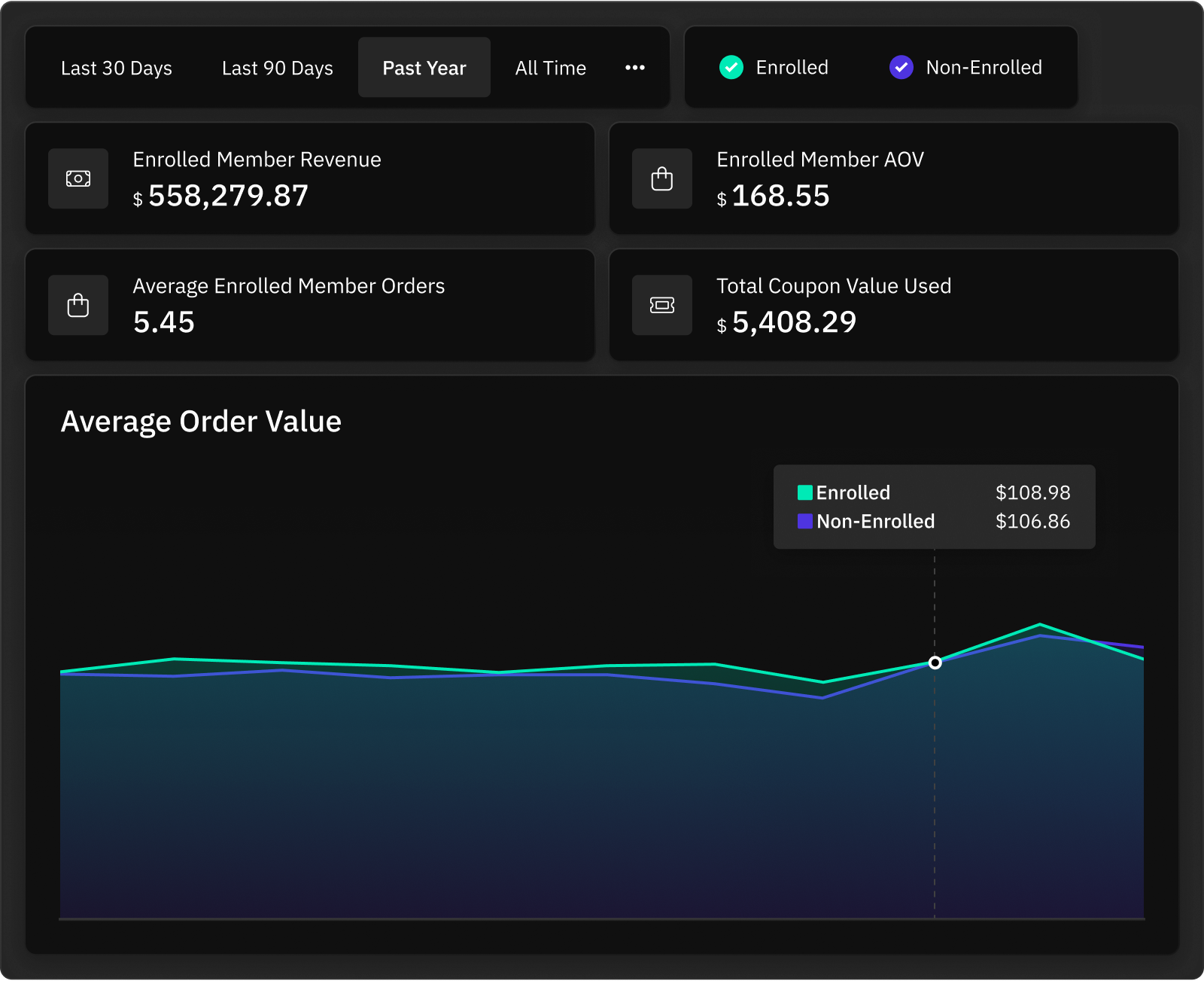Click the Average Order Value chart title

pos(201,422)
